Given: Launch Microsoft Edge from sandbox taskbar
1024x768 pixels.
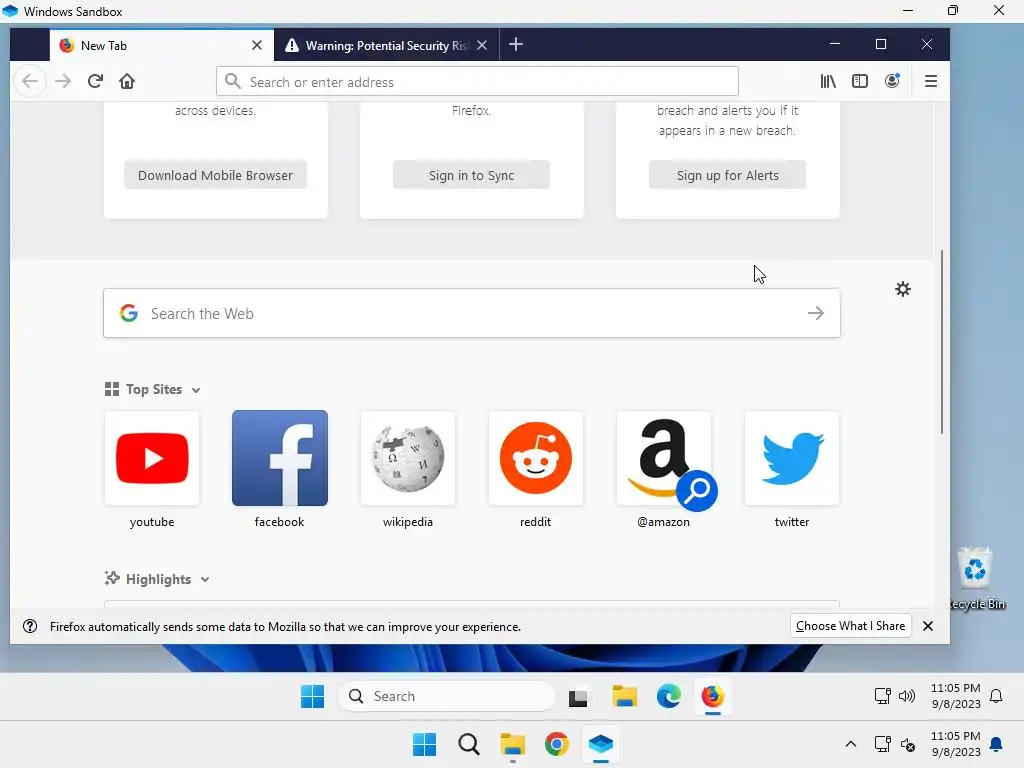Looking at the screenshot, I should click(669, 696).
